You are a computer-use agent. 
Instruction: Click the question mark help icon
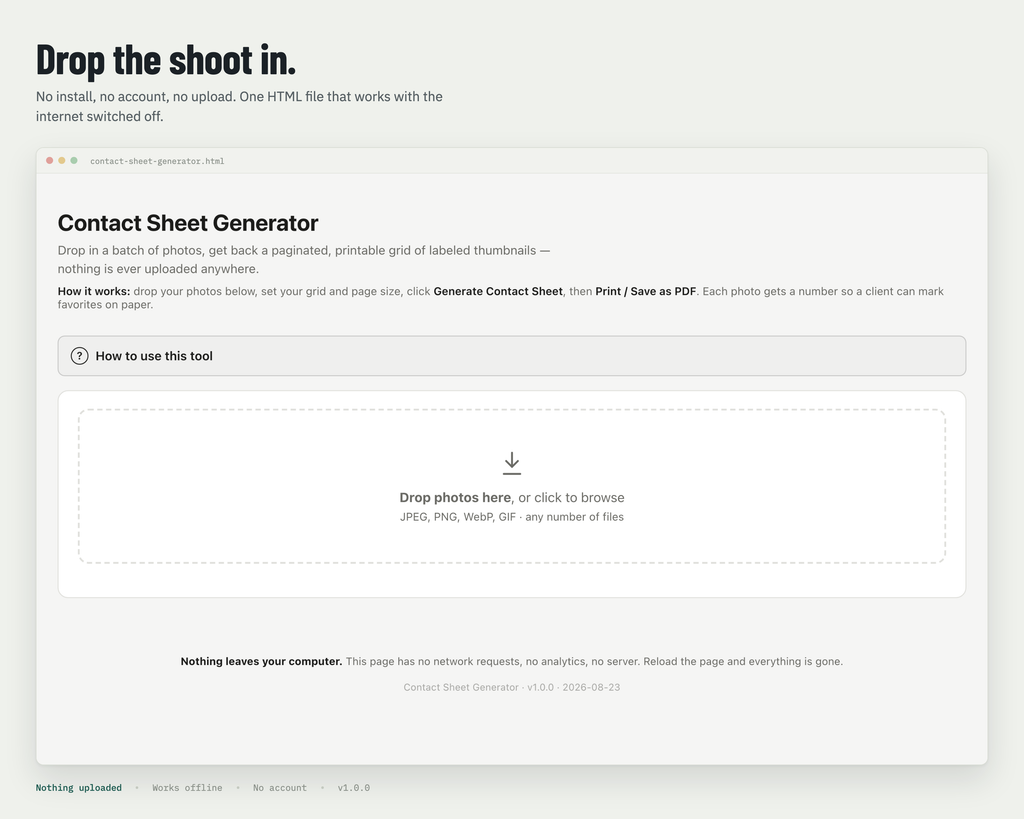(79, 356)
